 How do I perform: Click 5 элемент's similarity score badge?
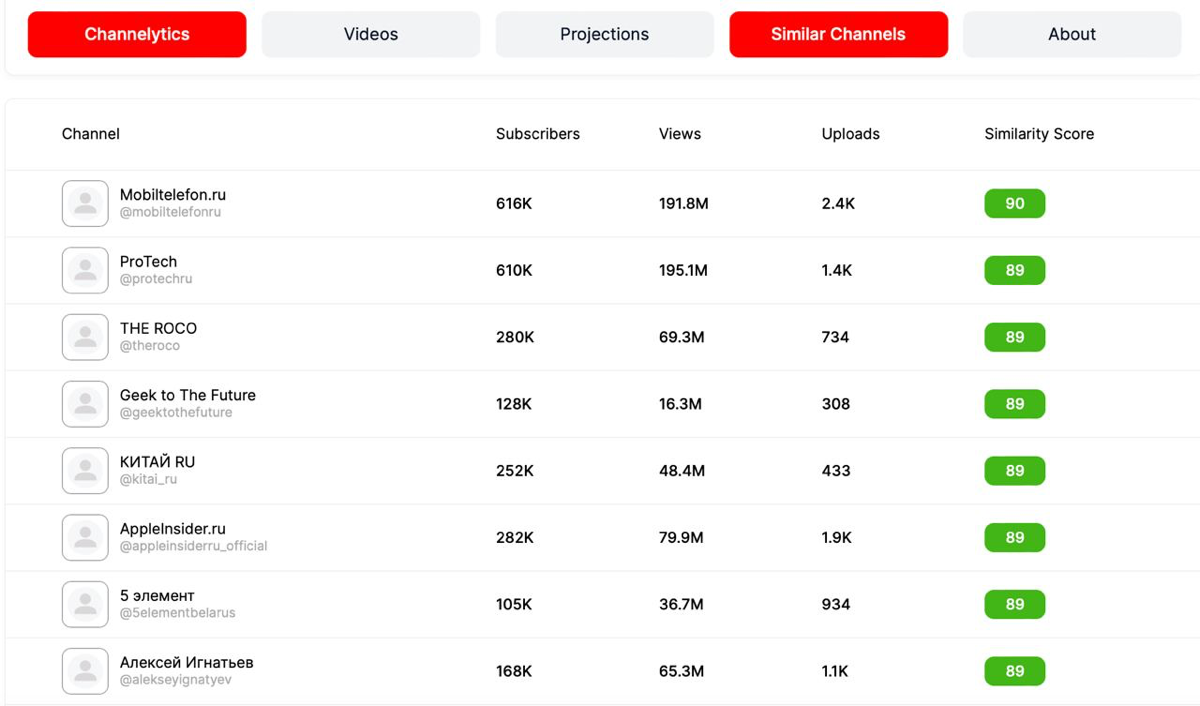tap(1015, 605)
